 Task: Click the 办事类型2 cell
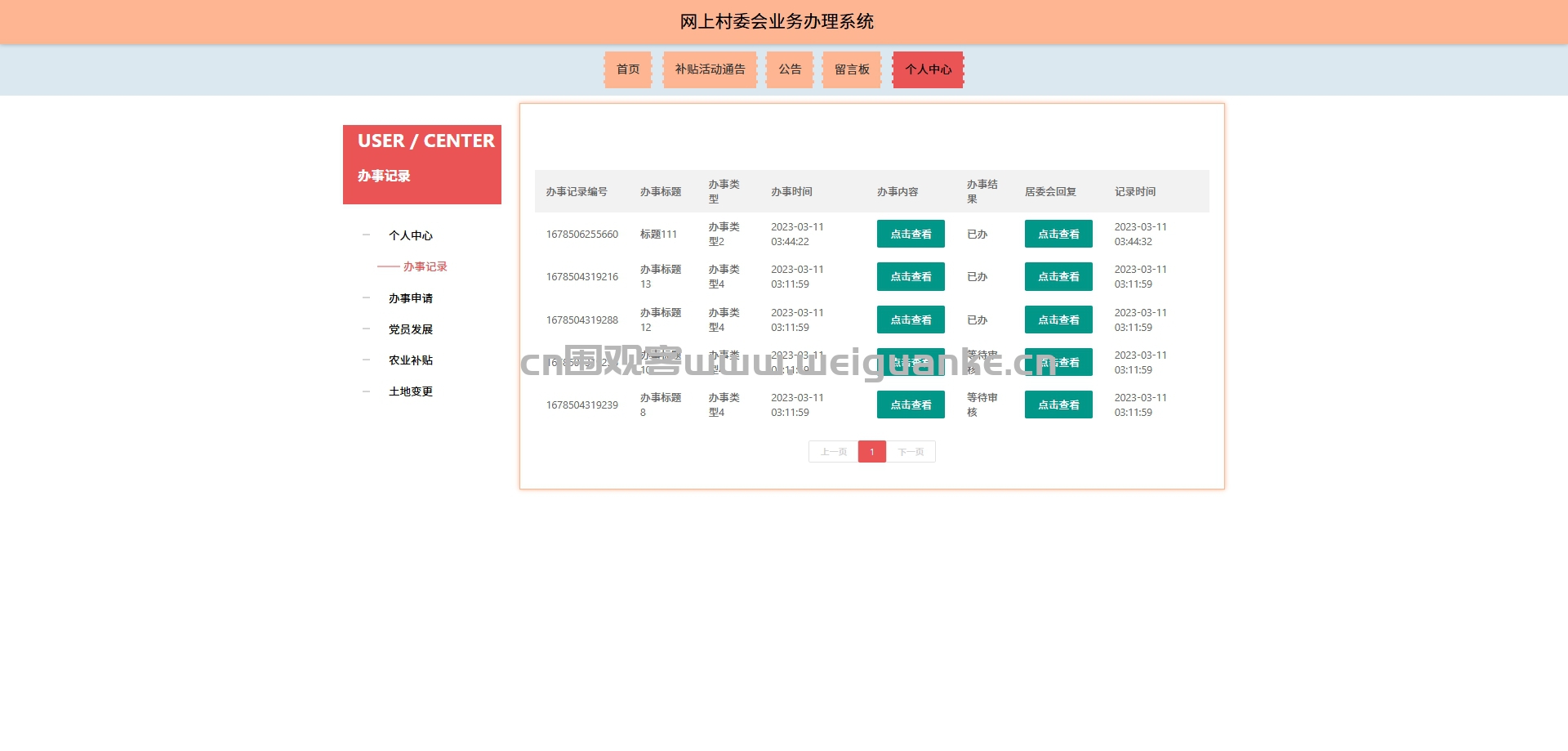[724, 235]
